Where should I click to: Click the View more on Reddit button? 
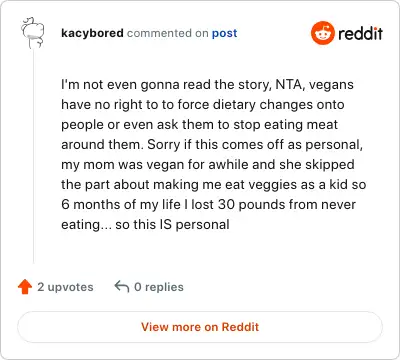tap(200, 327)
